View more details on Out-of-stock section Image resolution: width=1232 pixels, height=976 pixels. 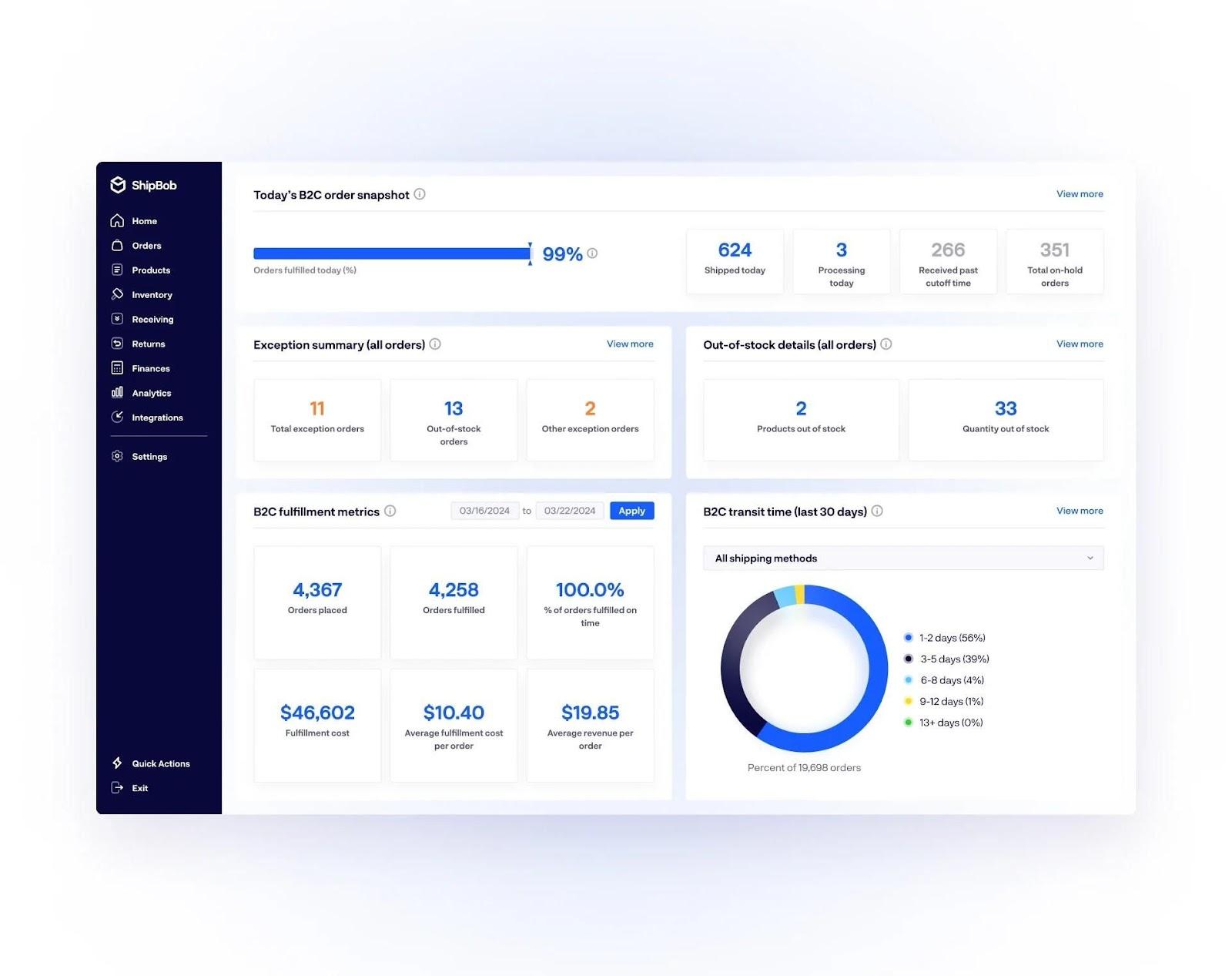[x=1079, y=344]
